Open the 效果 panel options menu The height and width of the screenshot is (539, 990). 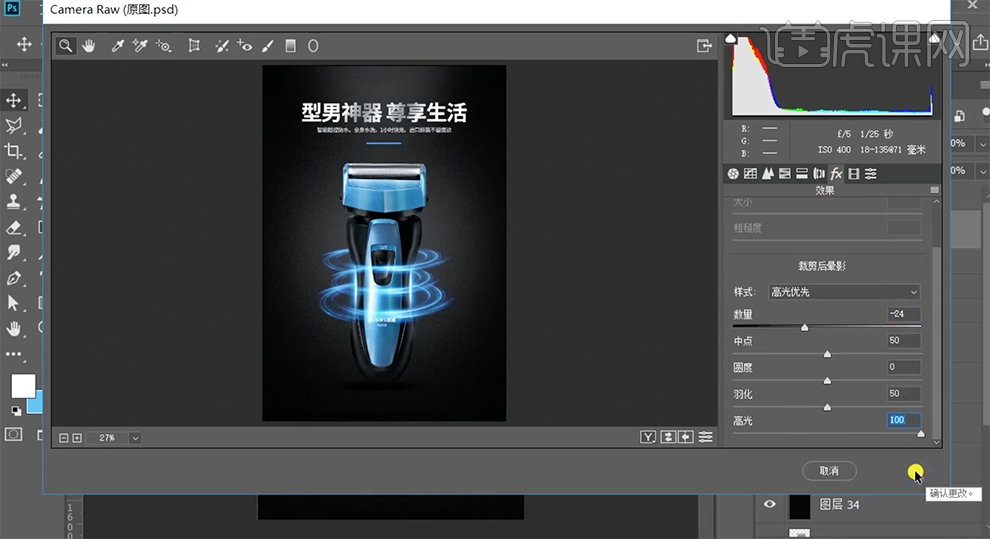tap(935, 190)
